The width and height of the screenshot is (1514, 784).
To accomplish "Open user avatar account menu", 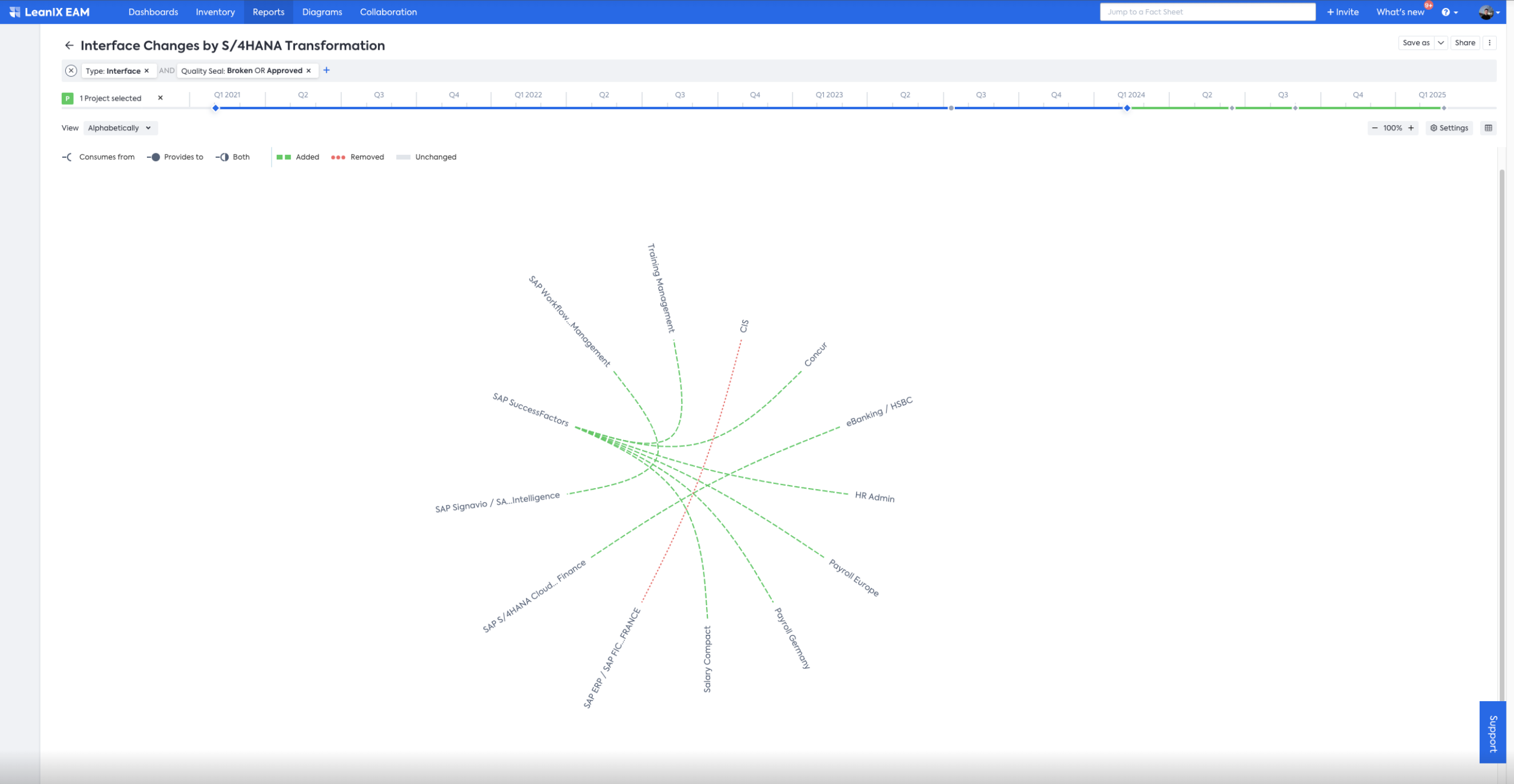I will tap(1488, 13).
